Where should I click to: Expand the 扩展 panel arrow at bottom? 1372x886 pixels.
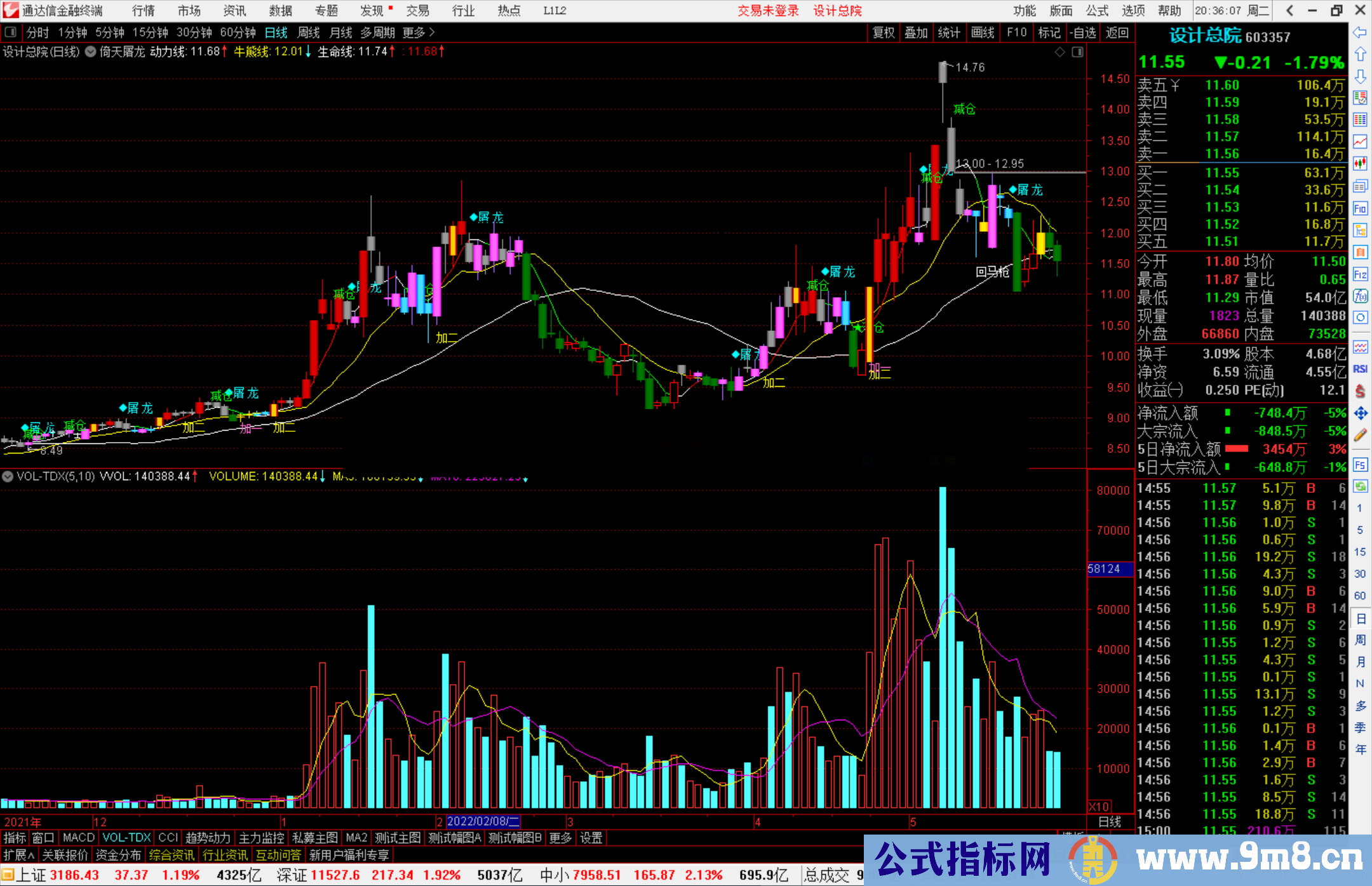click(19, 856)
